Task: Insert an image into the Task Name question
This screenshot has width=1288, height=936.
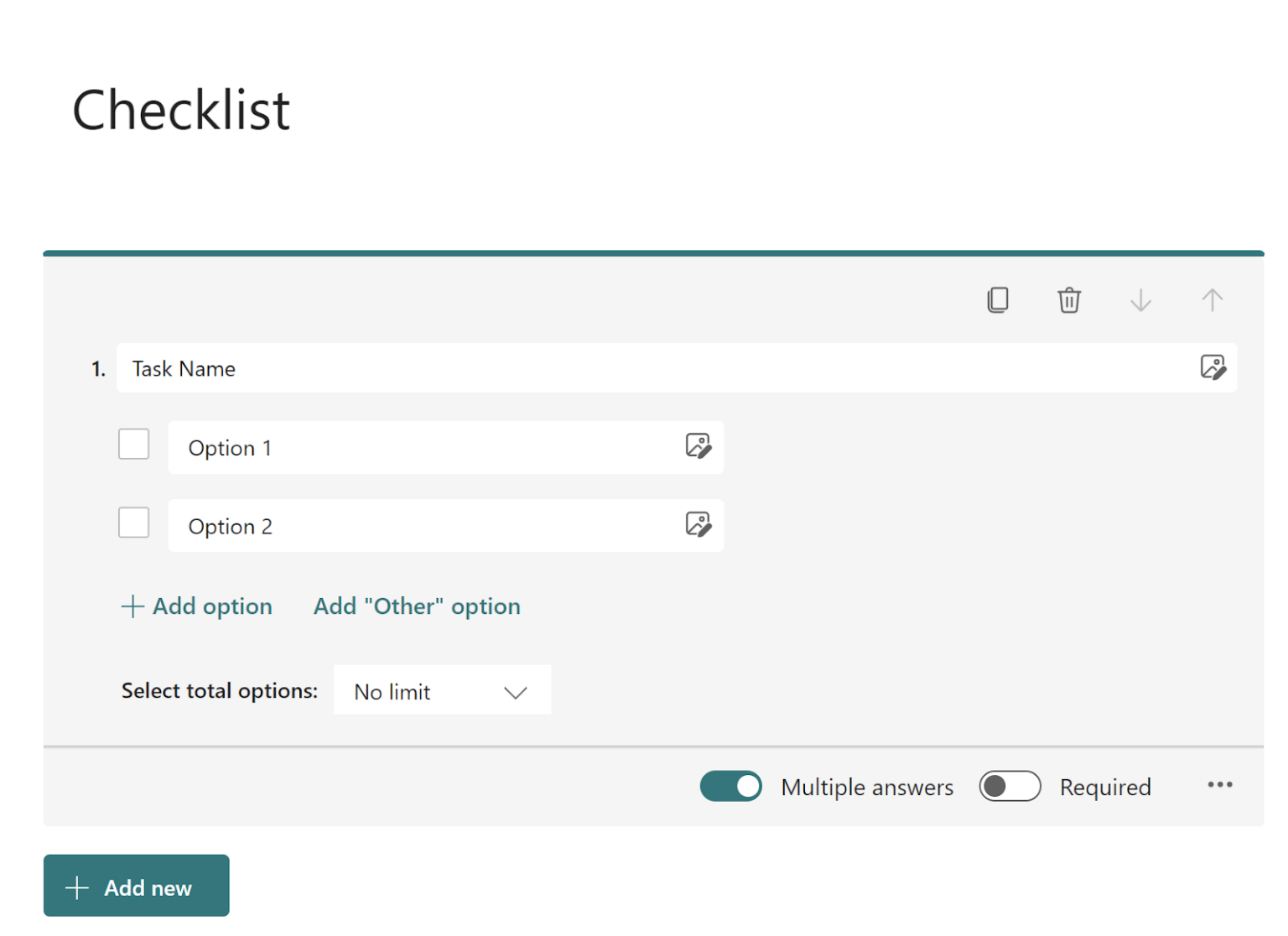Action: click(1213, 367)
